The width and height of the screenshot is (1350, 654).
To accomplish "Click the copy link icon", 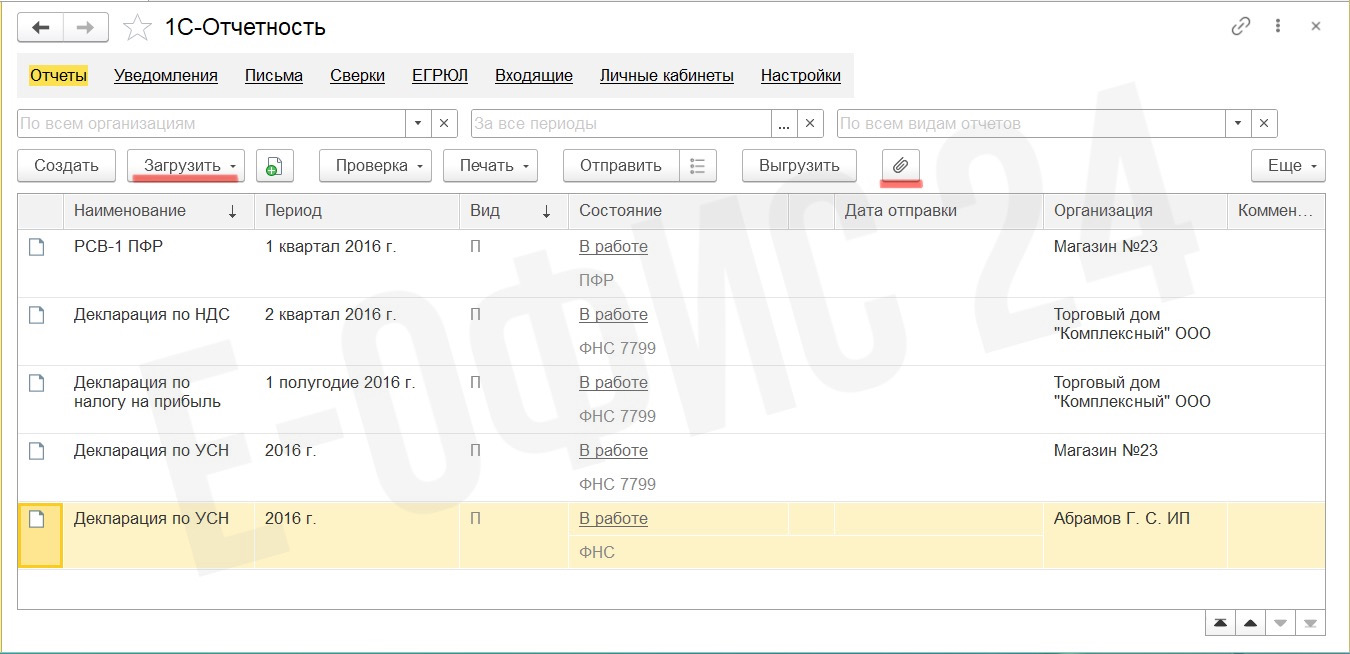I will (x=1241, y=27).
